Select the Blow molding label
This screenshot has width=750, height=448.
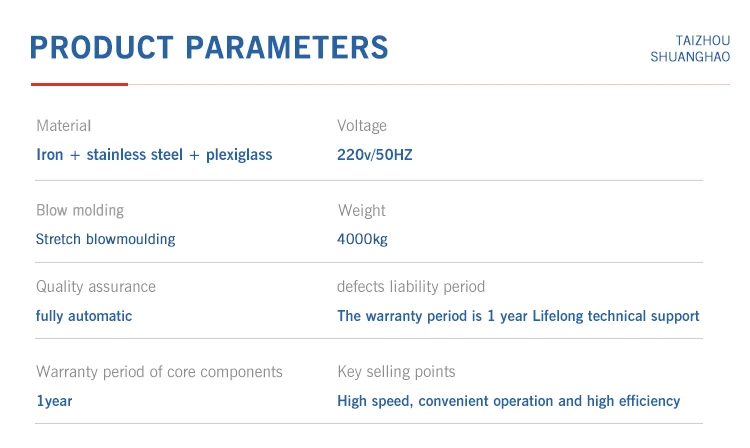coord(80,211)
